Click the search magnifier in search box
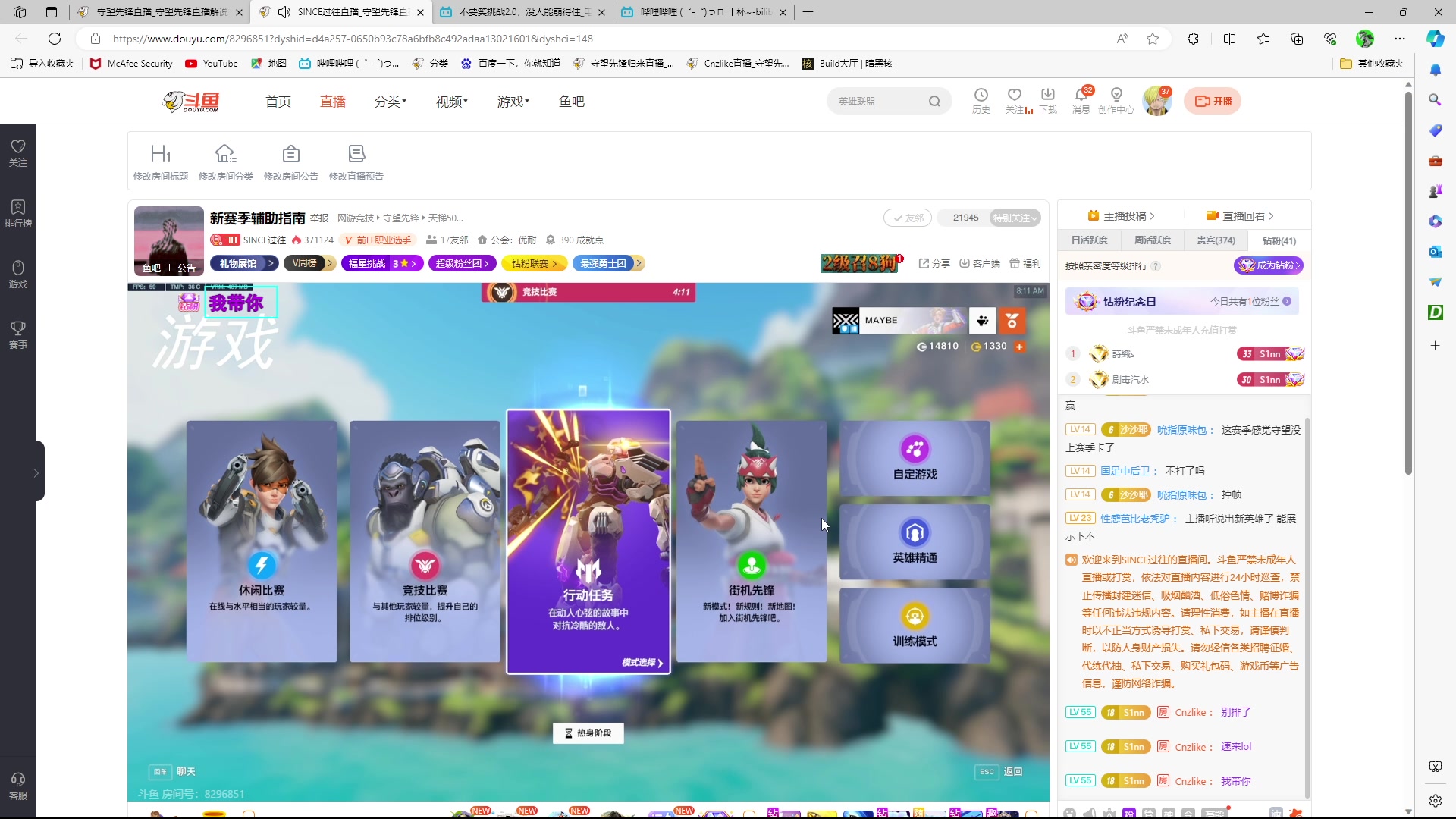Screen dimensions: 1456x819 click(x=934, y=102)
